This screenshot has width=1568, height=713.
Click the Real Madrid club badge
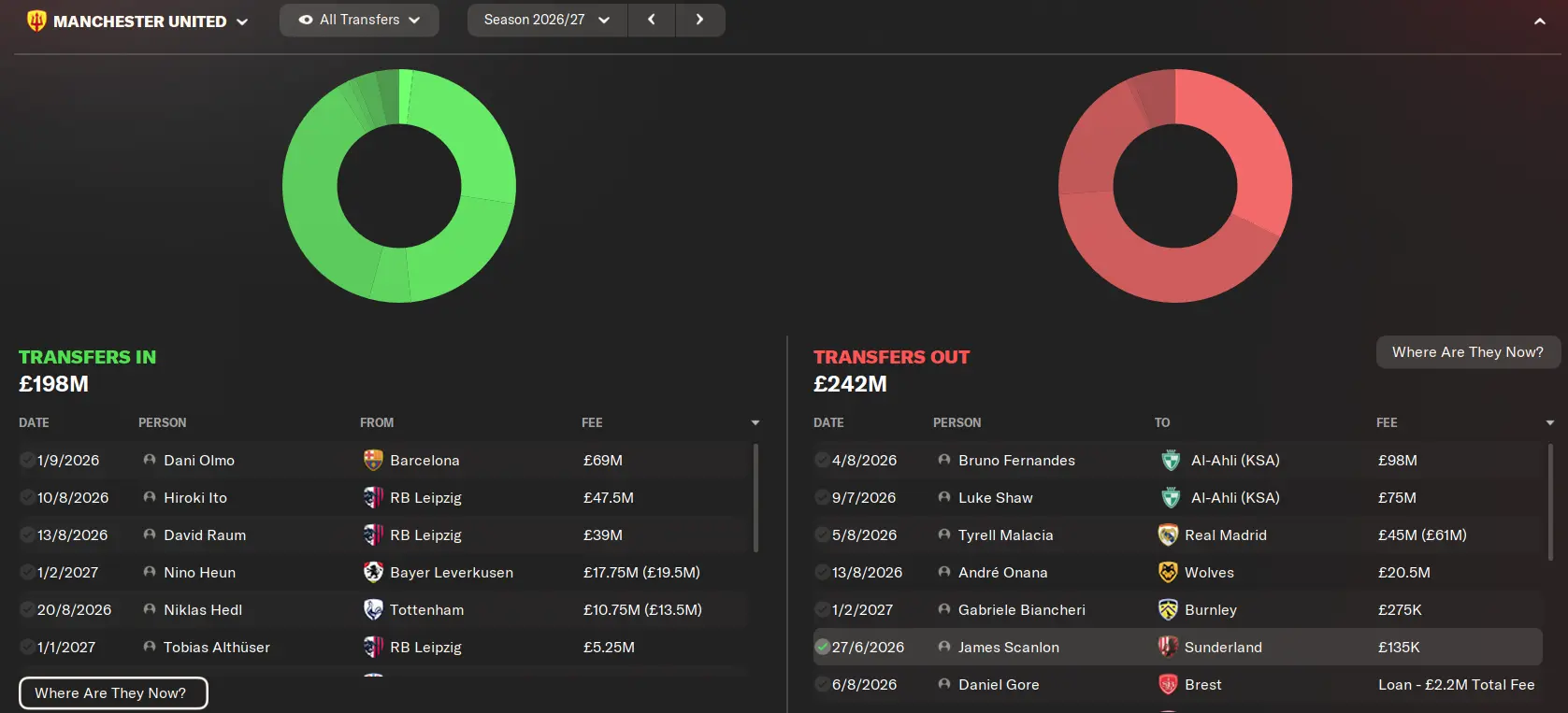tap(1168, 535)
